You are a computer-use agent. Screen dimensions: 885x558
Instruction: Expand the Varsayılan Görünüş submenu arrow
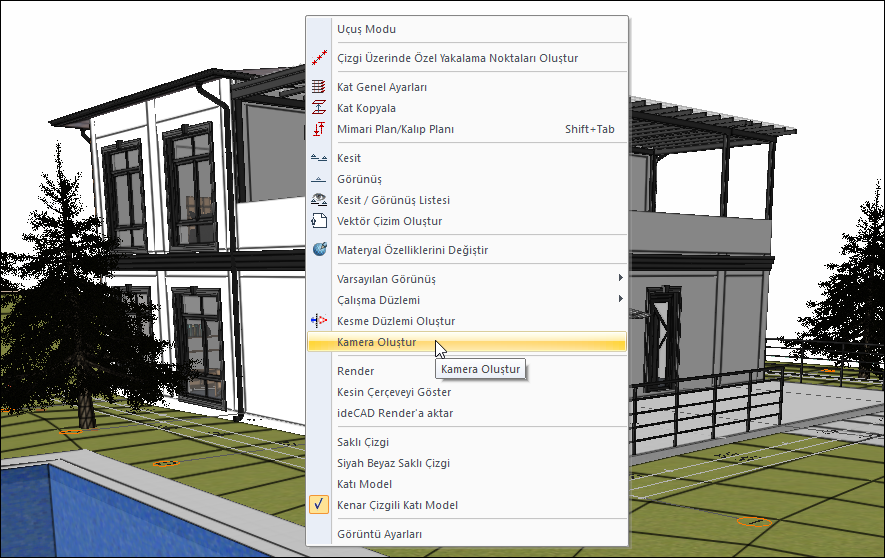click(x=620, y=279)
